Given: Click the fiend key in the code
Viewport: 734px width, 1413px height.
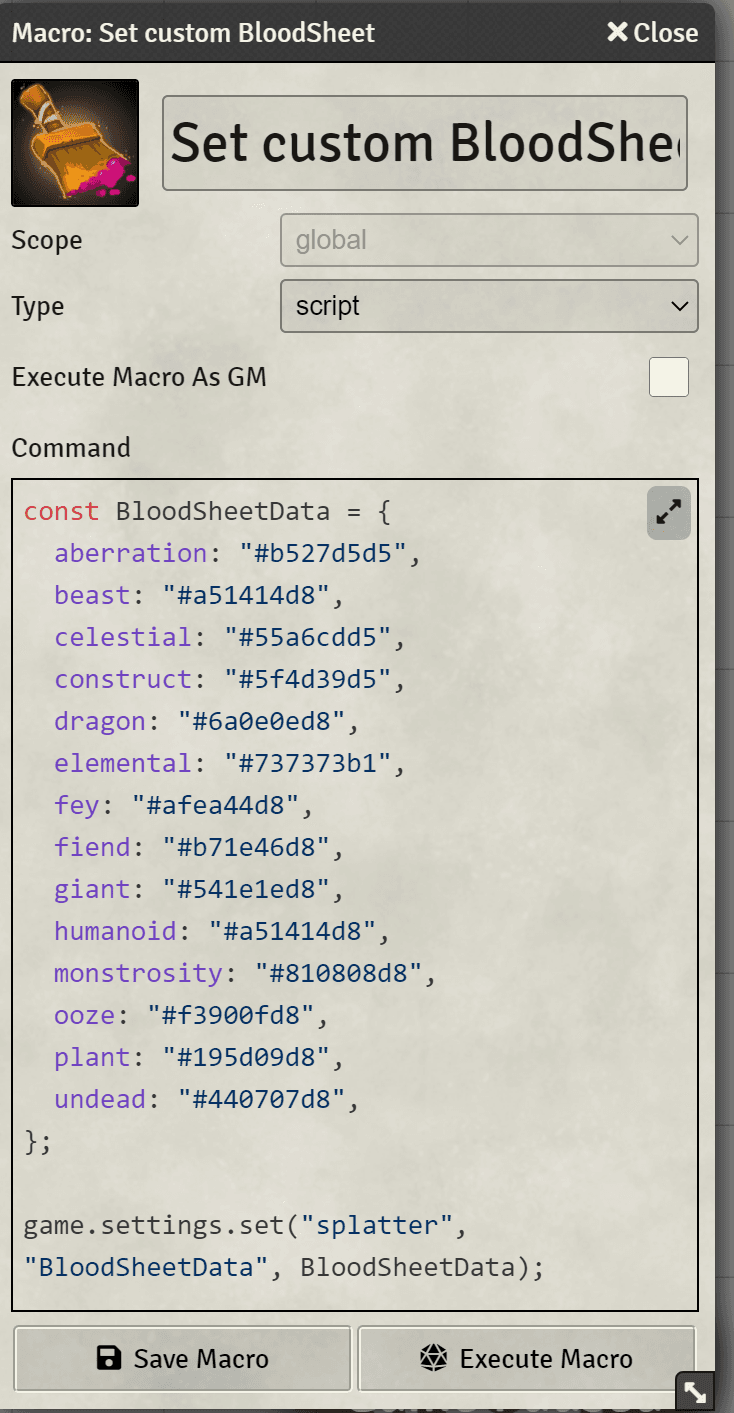Looking at the screenshot, I should tap(93, 847).
